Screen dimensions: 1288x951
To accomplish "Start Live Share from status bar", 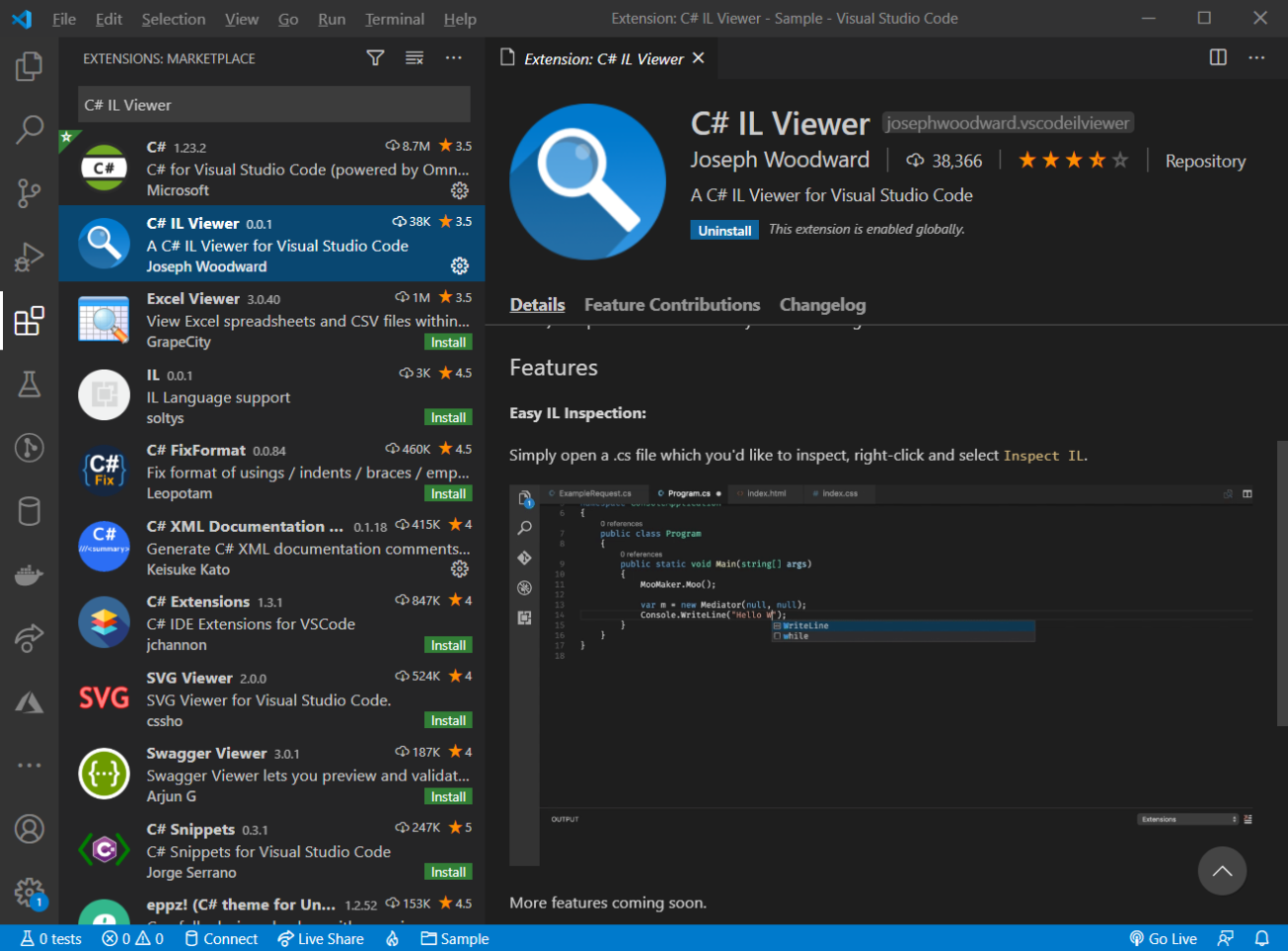I will click(x=321, y=938).
